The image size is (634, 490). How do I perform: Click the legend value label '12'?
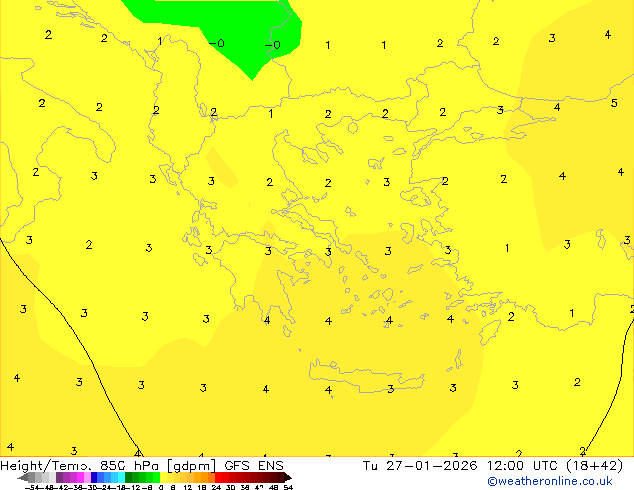coord(187,488)
